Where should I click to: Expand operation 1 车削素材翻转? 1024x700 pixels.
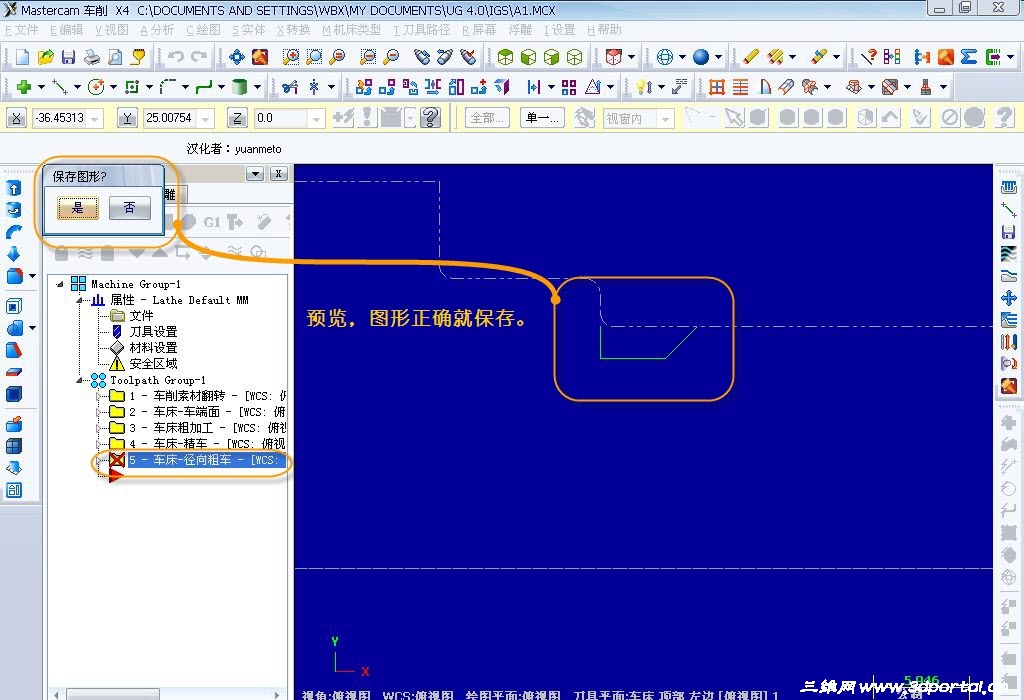point(99,396)
